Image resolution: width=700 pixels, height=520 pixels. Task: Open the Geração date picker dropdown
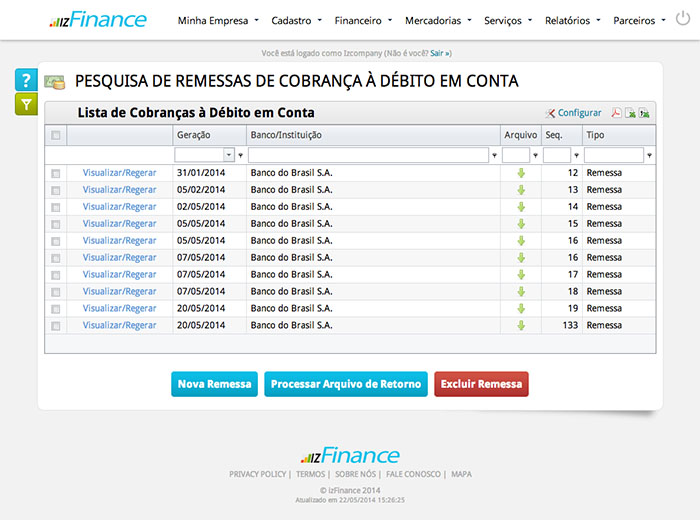(229, 155)
